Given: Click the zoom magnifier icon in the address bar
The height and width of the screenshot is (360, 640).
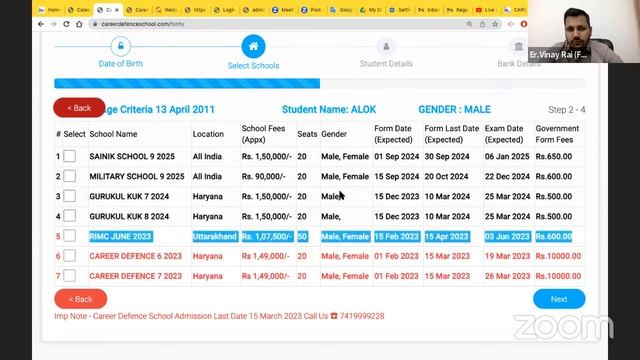Looking at the screenshot, I should pos(469,24).
